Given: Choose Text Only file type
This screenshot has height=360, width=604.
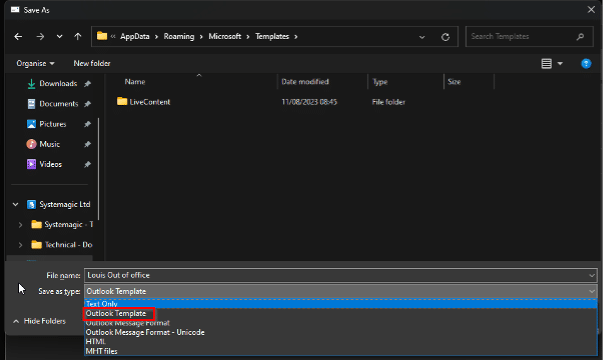Looking at the screenshot, I should (x=341, y=304).
